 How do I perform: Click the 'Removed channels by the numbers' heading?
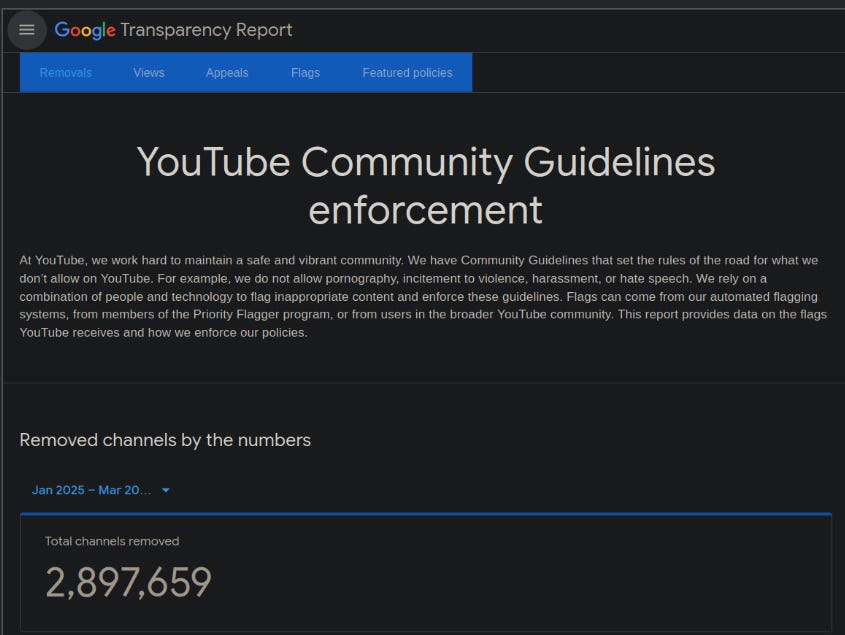click(165, 440)
